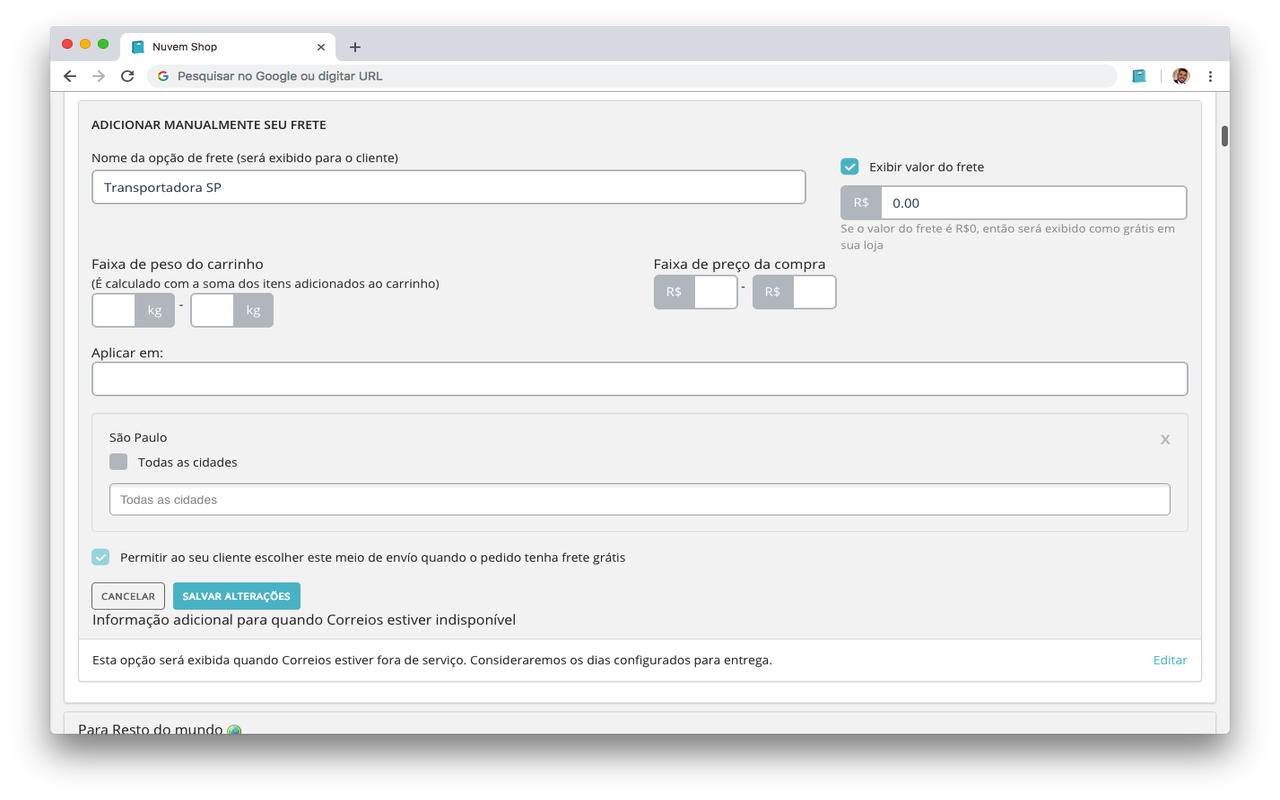1280x800 pixels.
Task: Reload the page with refresh icon
Action: [127, 76]
